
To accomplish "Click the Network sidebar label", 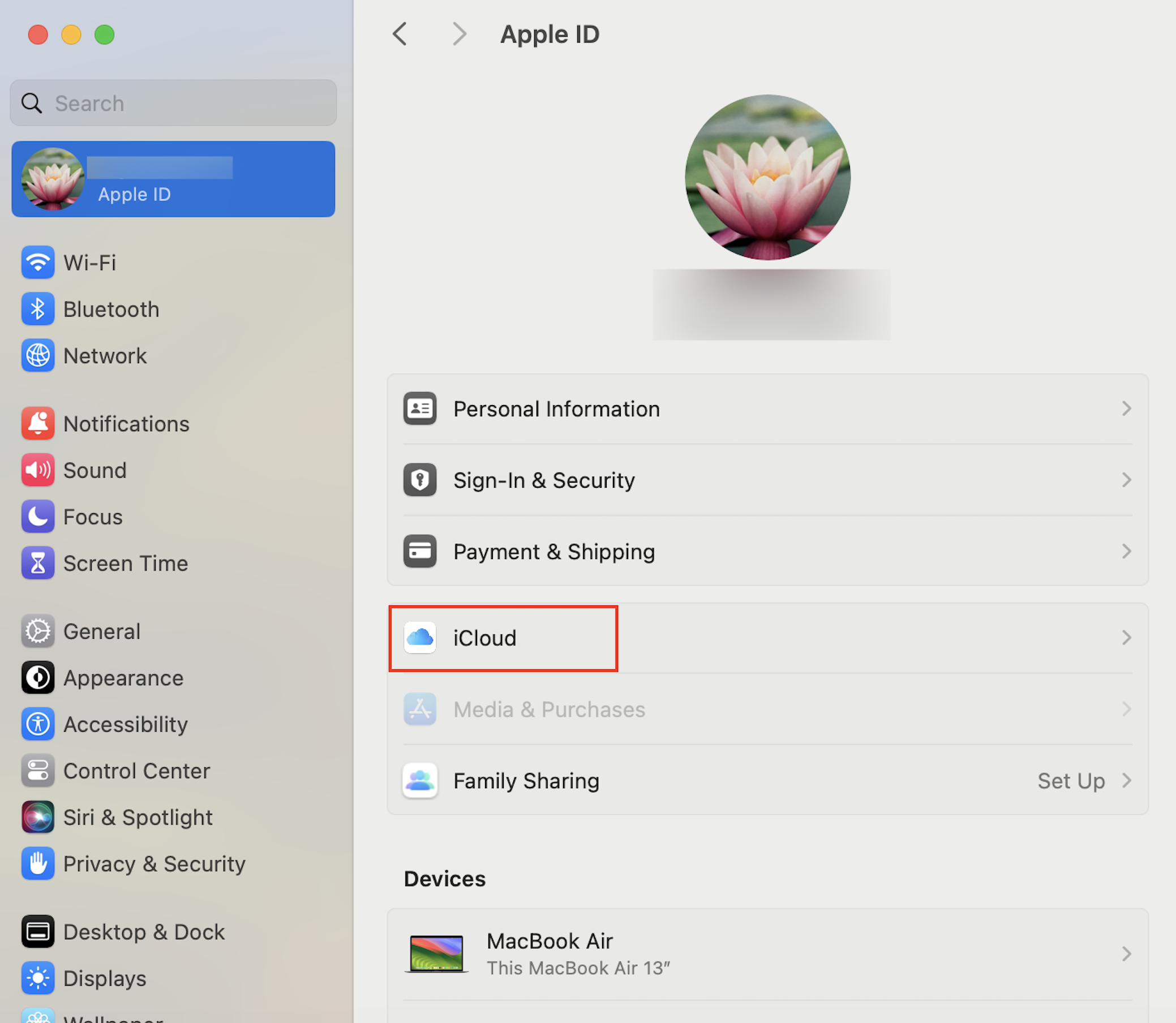I will click(x=105, y=356).
